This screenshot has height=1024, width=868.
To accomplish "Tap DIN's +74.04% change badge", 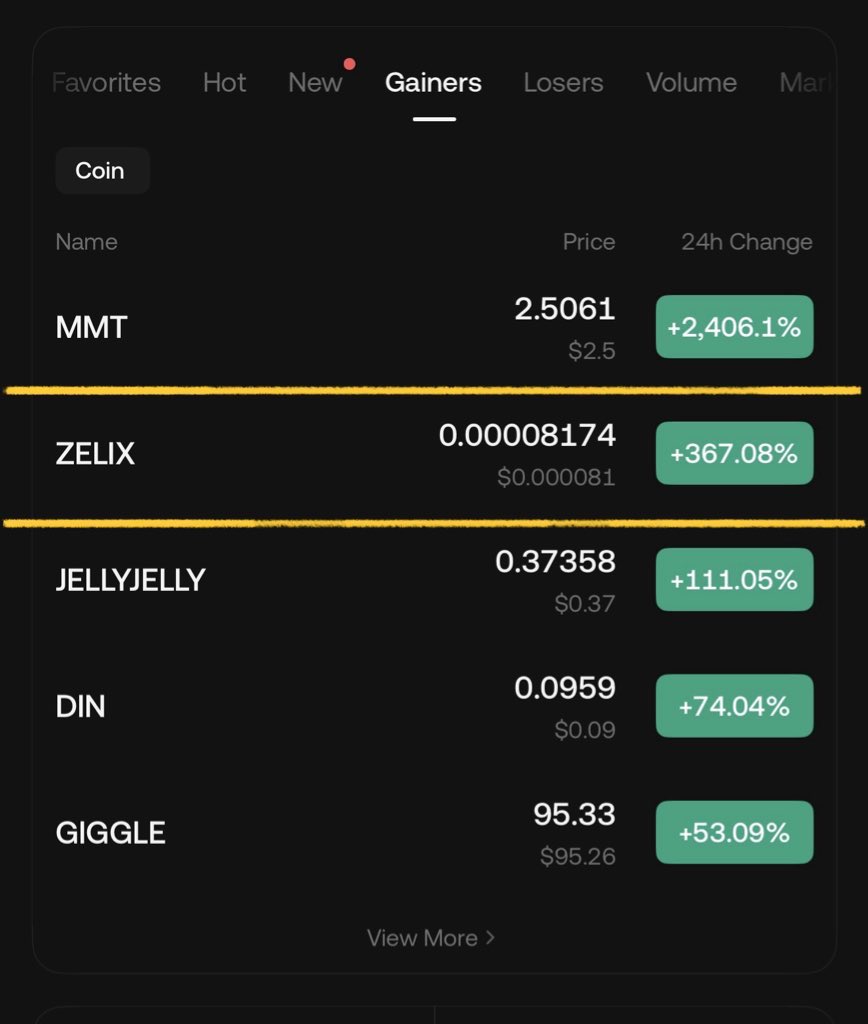I will [734, 706].
